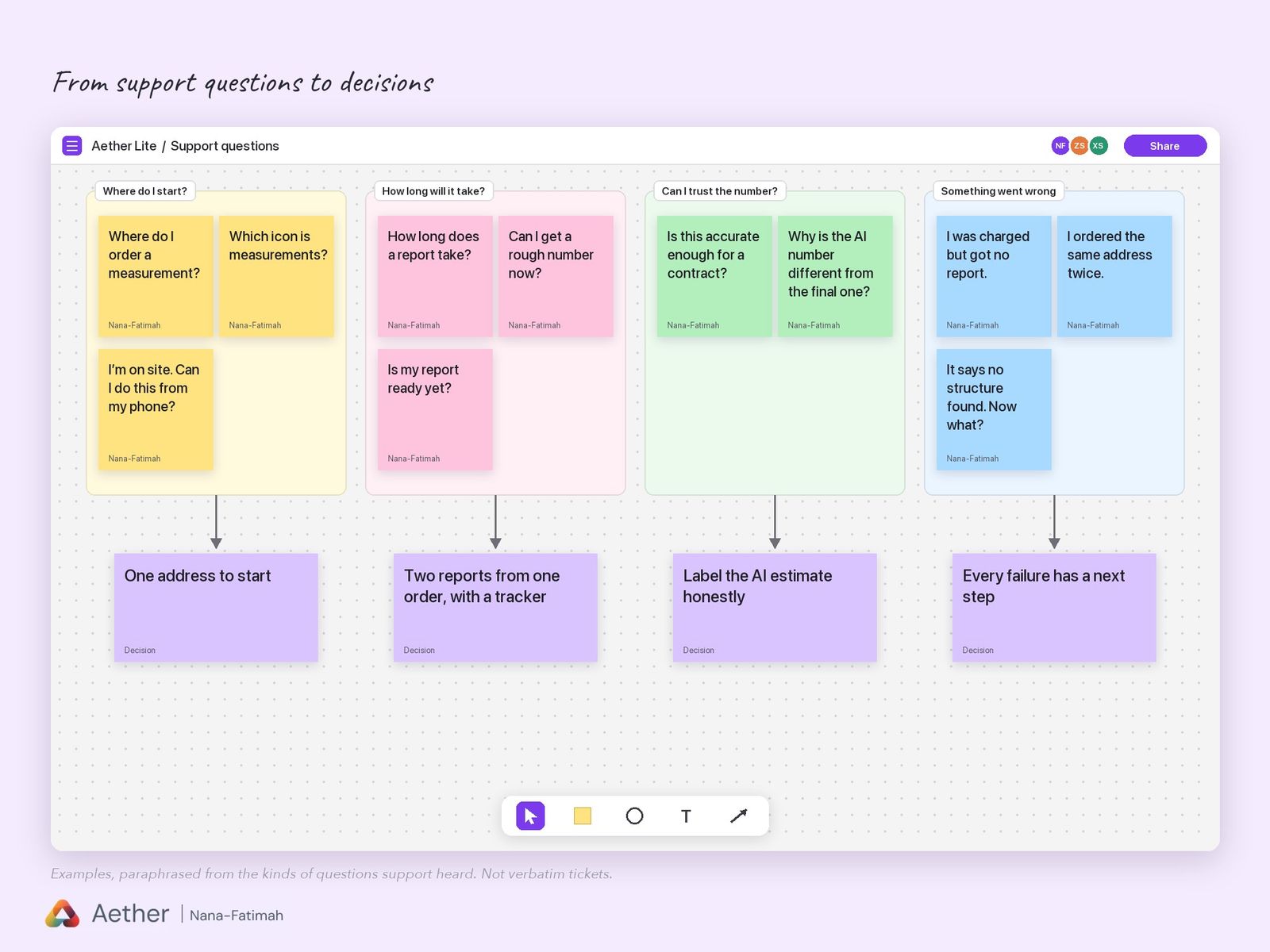Select the 'Where do I start?' group label
Viewport: 1270px width, 952px height.
[x=145, y=191]
